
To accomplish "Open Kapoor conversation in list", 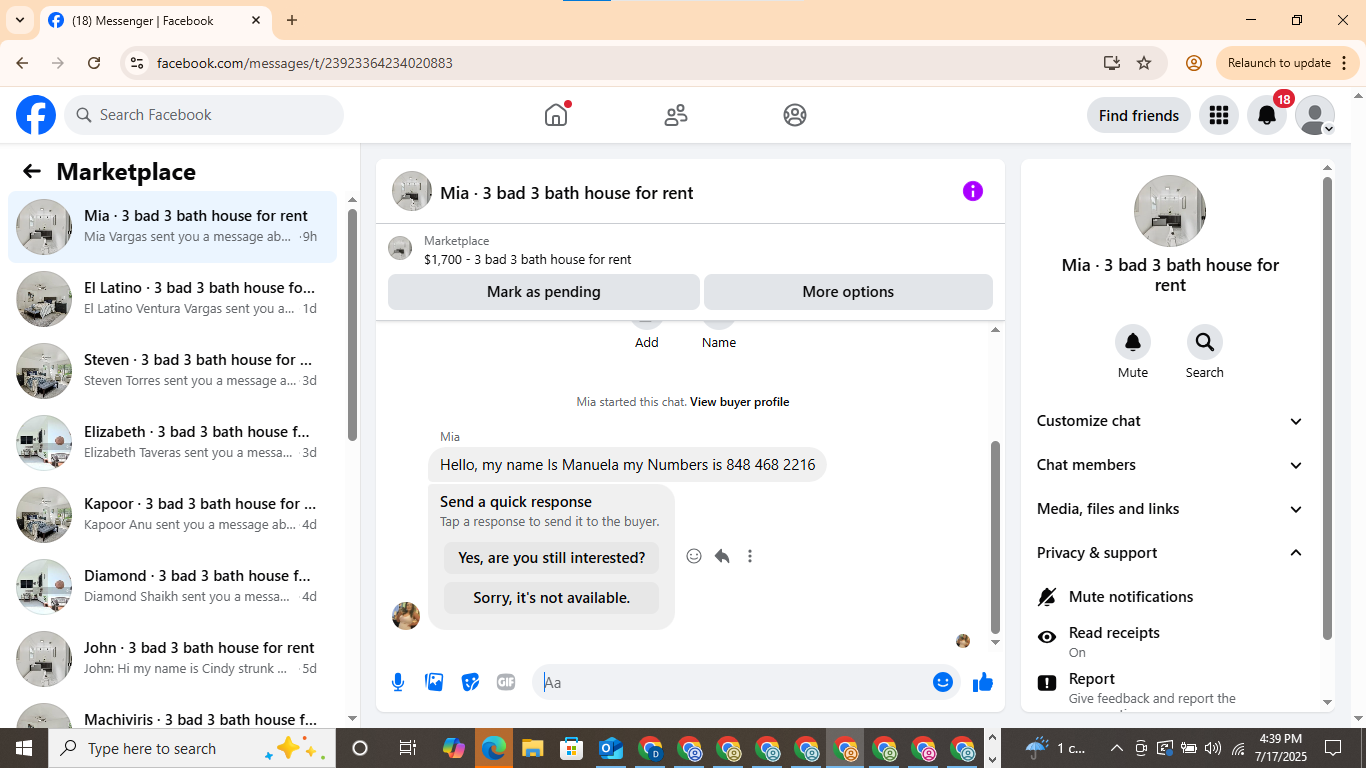I will 172,515.
